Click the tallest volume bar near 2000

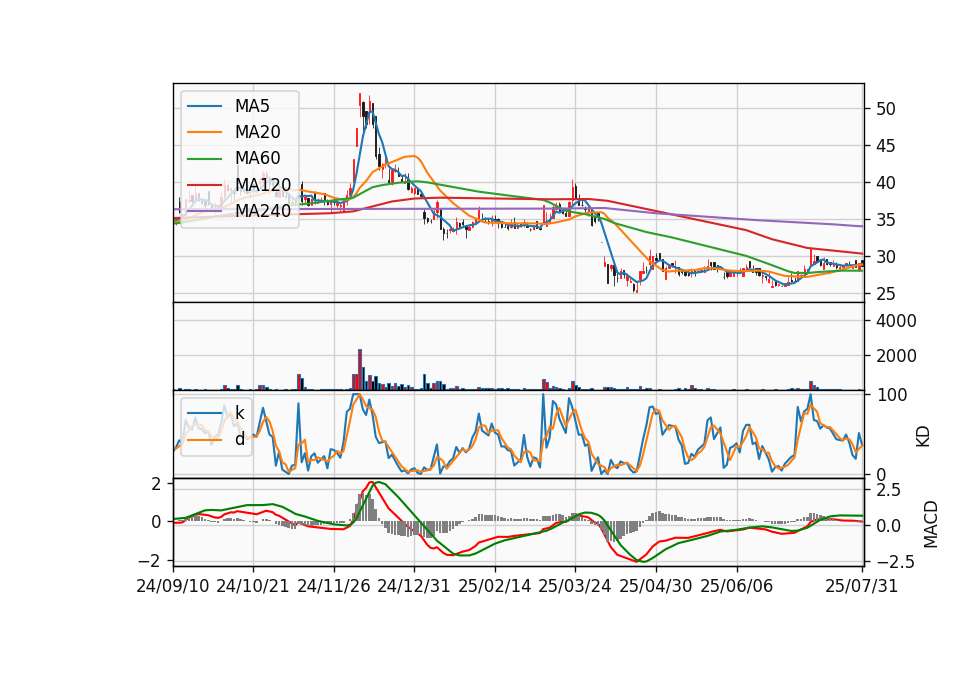coord(360,370)
